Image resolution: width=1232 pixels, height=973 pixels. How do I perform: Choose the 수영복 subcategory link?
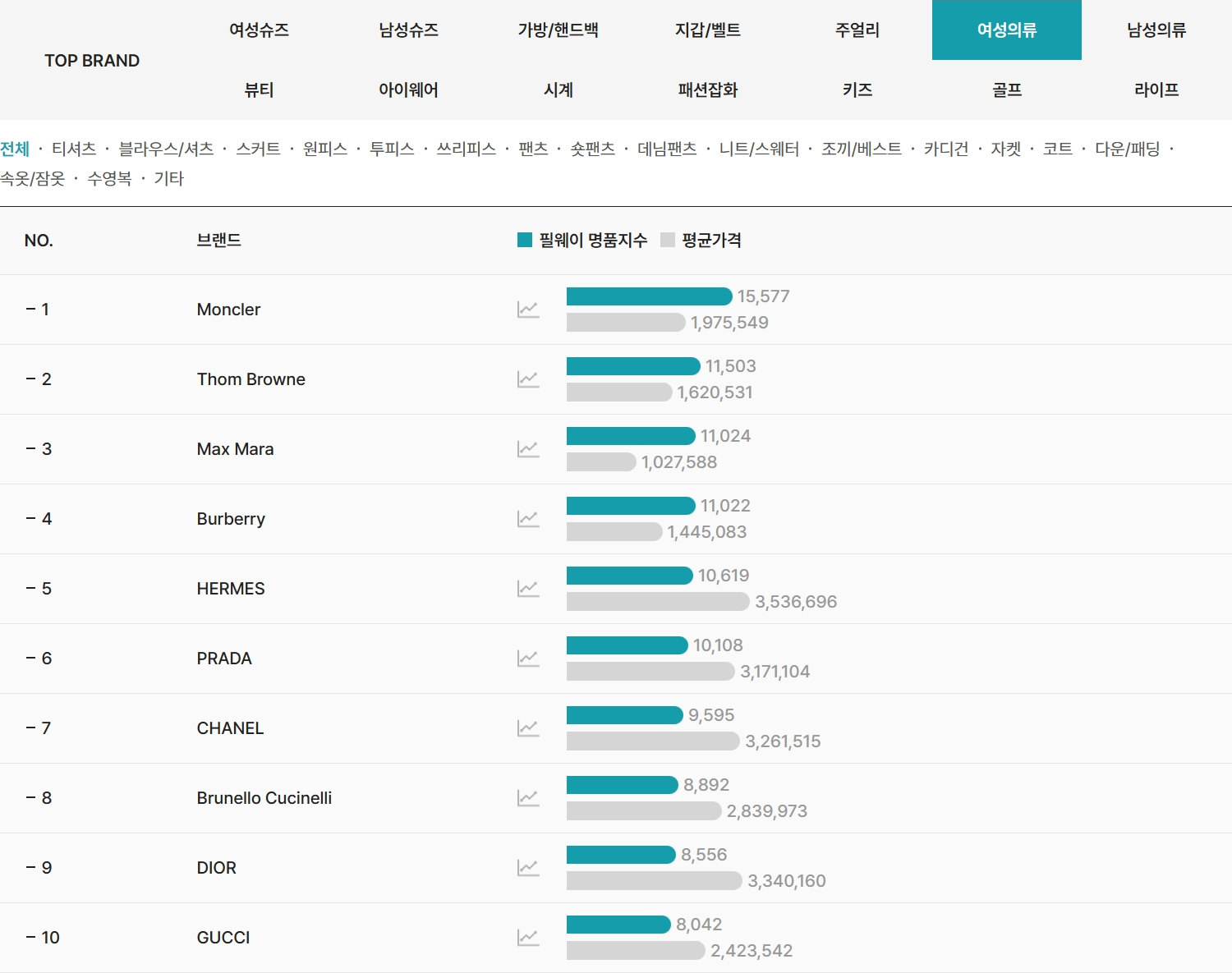click(109, 178)
